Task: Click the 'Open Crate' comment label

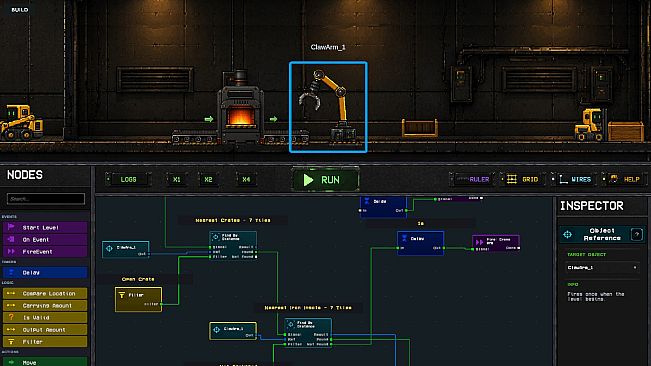Action: 138,279
